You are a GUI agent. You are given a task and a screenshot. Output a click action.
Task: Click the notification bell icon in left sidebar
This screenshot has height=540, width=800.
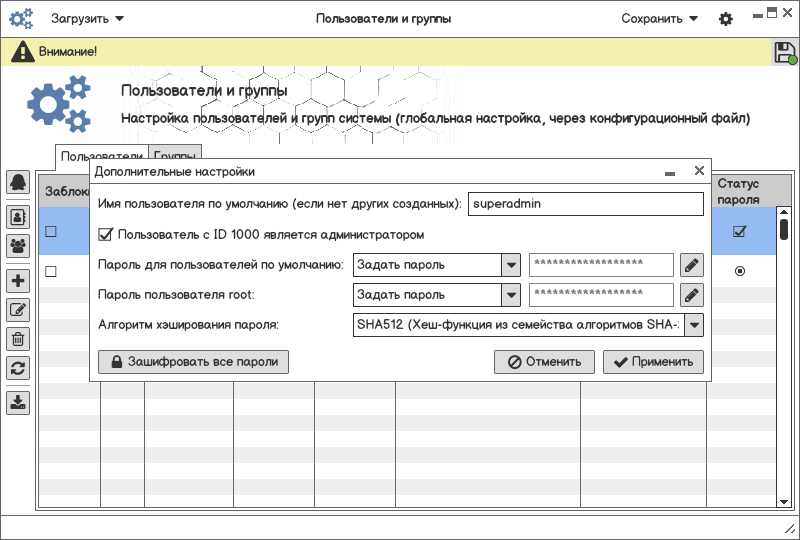tap(18, 183)
